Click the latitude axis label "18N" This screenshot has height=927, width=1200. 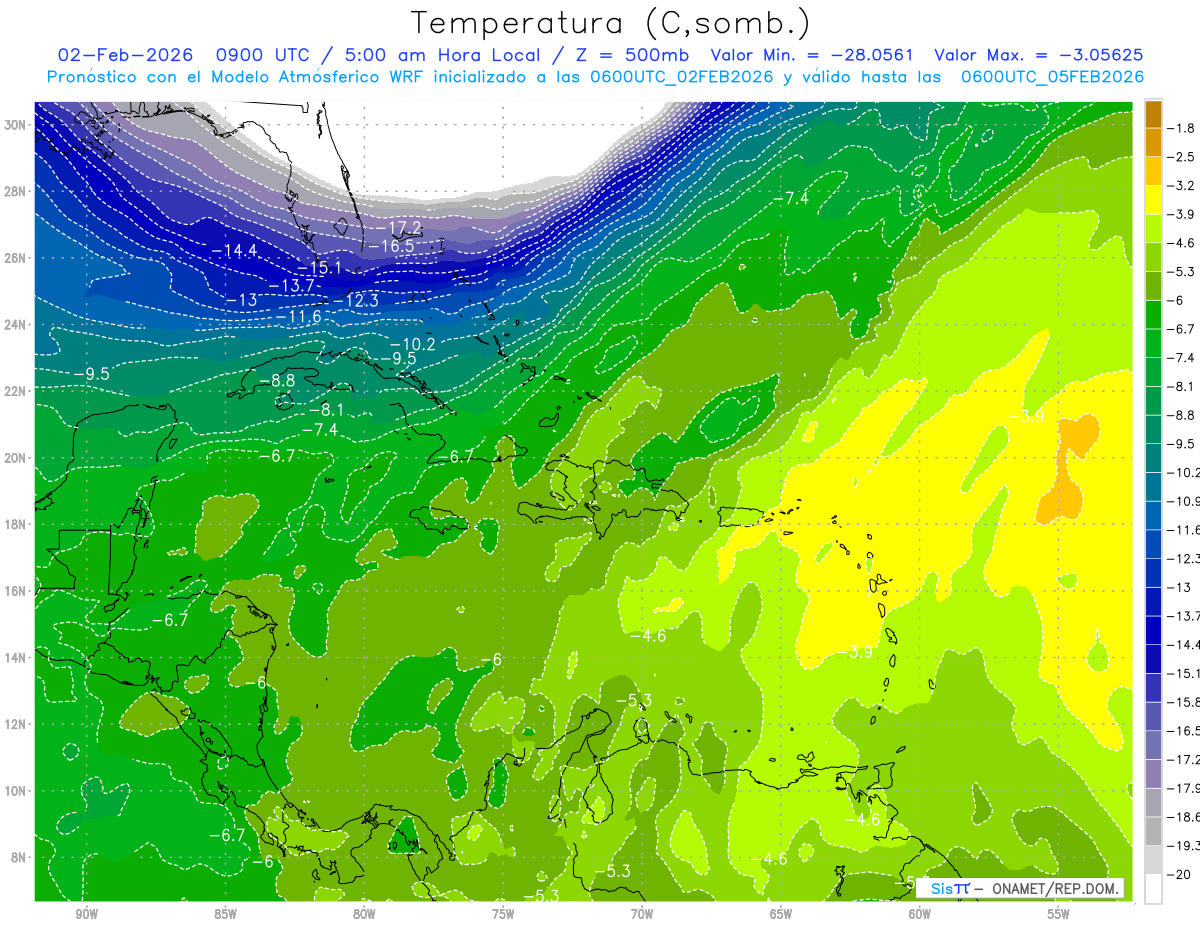click(x=15, y=524)
